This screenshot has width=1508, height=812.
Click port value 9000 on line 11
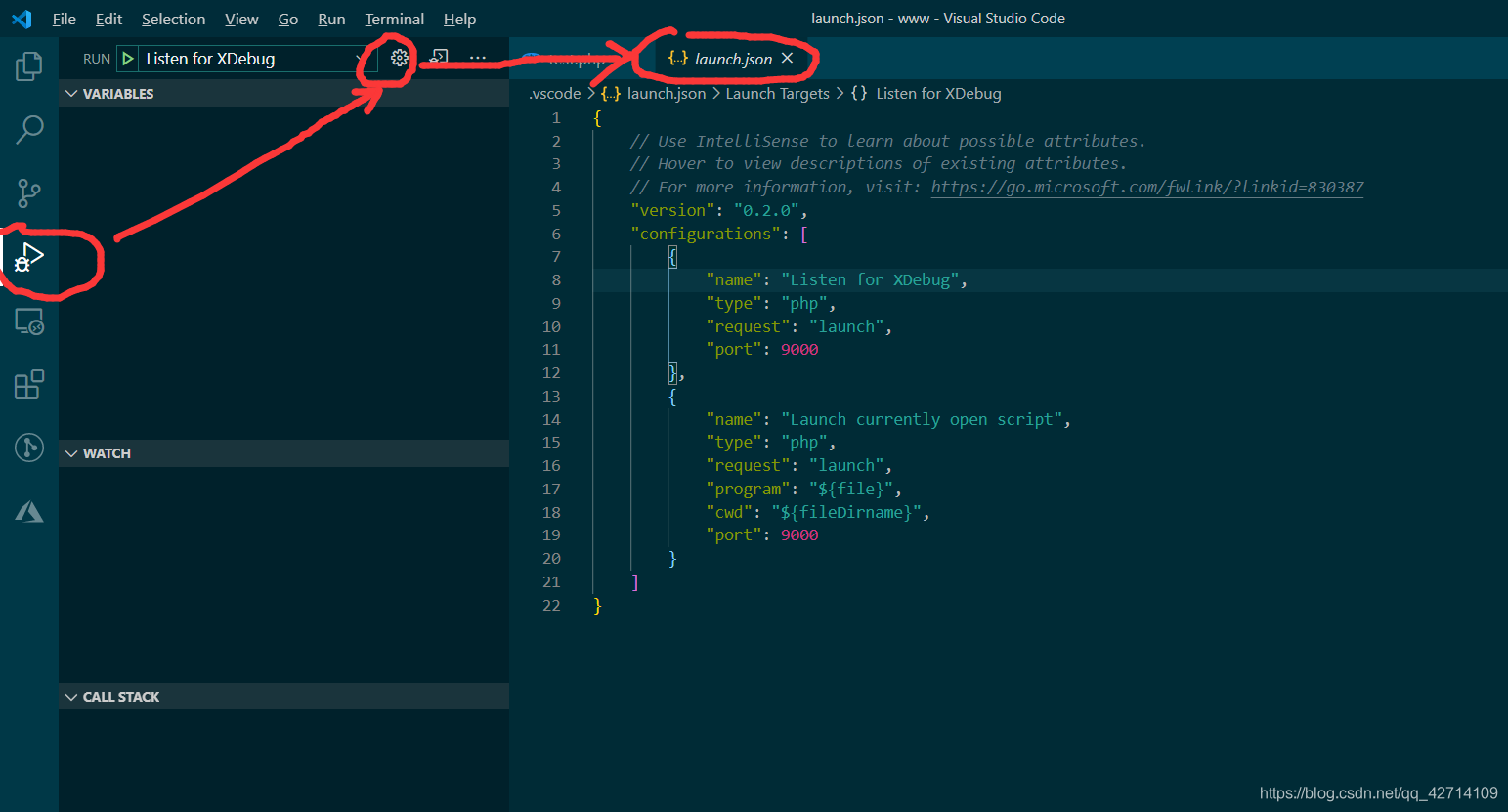pyautogui.click(x=799, y=350)
